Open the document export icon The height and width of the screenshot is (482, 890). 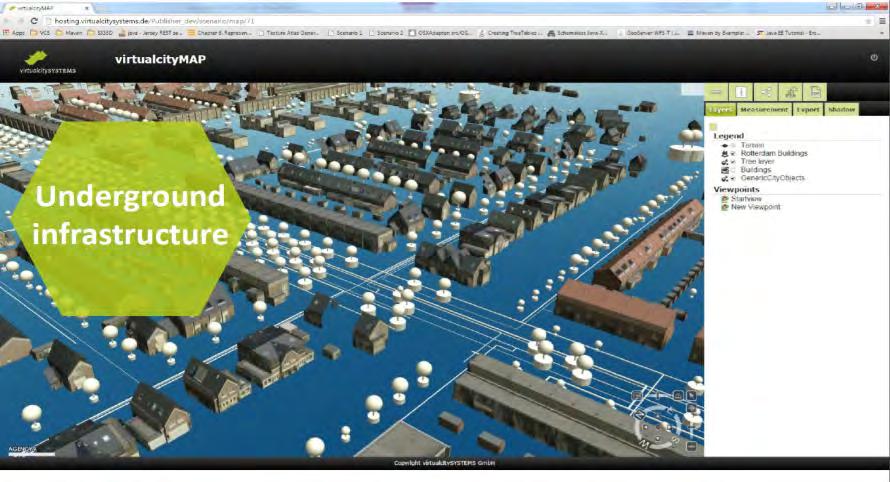pyautogui.click(x=816, y=92)
